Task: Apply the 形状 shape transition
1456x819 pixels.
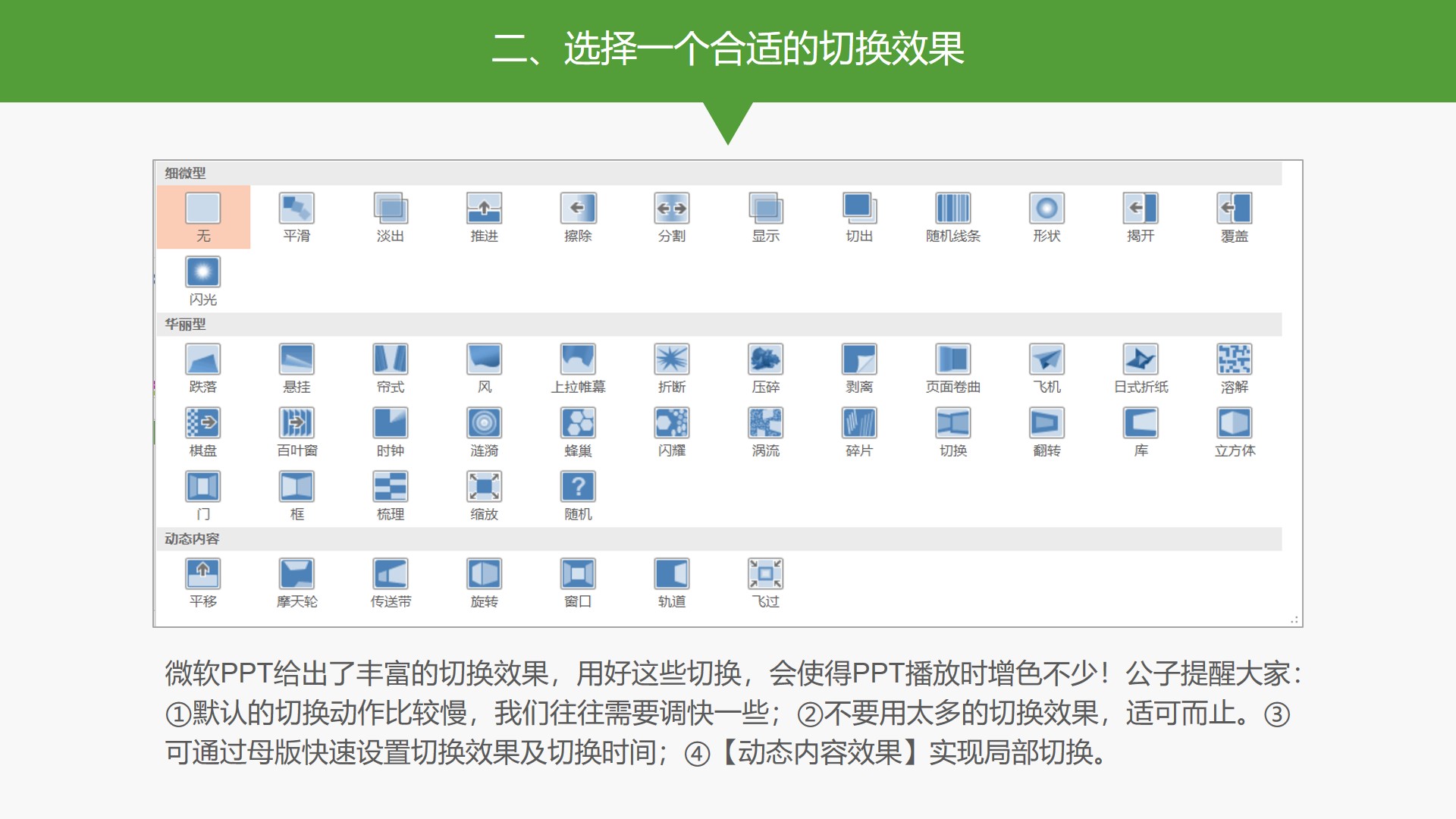Action: point(1046,217)
